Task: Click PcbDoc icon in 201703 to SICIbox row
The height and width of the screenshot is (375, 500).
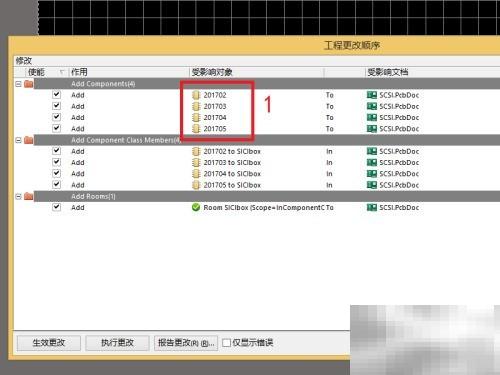Action: coord(372,163)
